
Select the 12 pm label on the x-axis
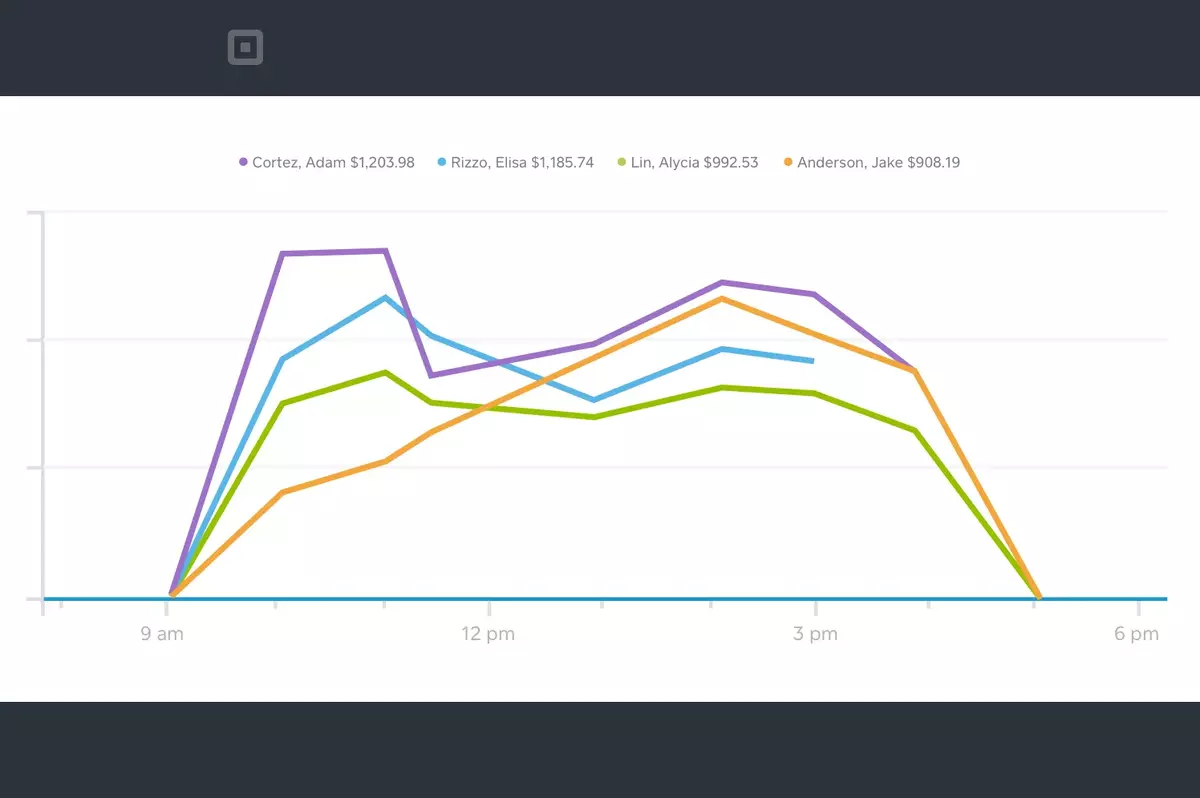(x=489, y=633)
